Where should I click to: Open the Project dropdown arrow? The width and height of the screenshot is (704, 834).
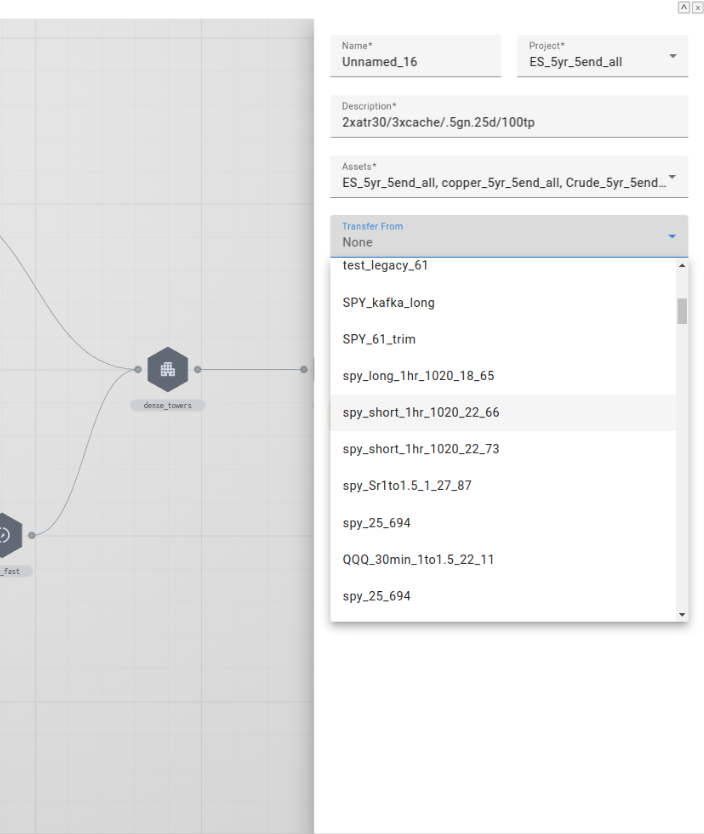(x=672, y=56)
